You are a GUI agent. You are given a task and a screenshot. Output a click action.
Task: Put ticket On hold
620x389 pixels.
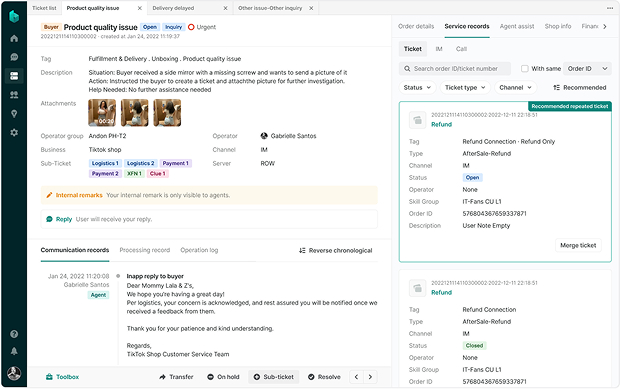(223, 377)
